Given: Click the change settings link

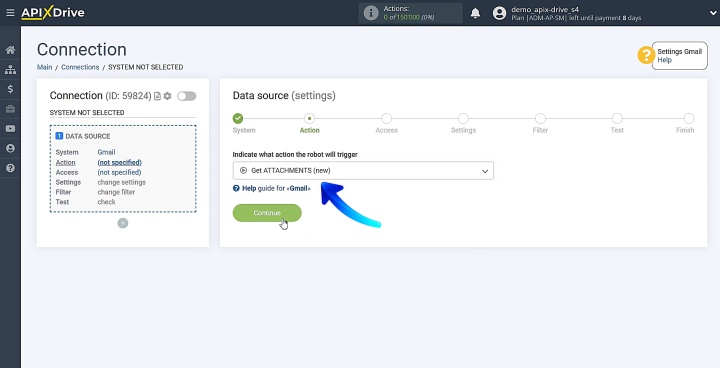Looking at the screenshot, I should click(x=122, y=182).
